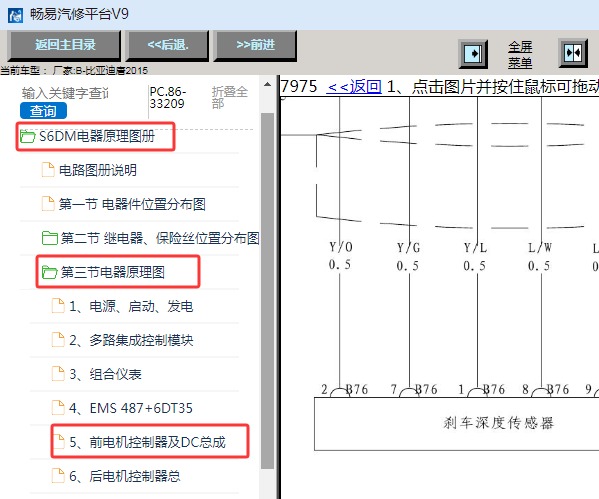Click the page icon beside EMS 487+6DT35

(58, 408)
